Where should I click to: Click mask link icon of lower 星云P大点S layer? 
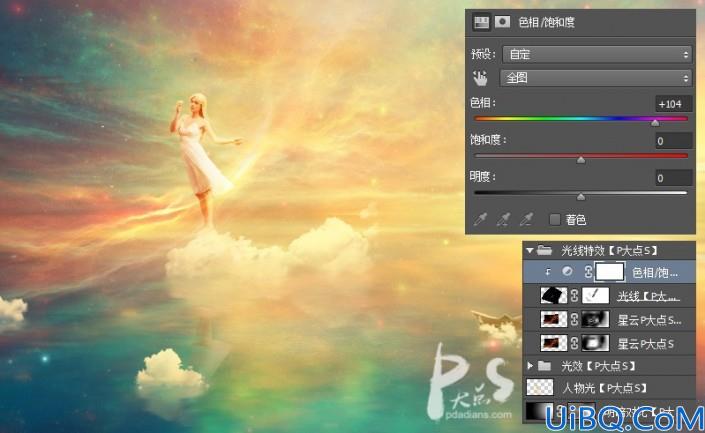click(x=574, y=344)
